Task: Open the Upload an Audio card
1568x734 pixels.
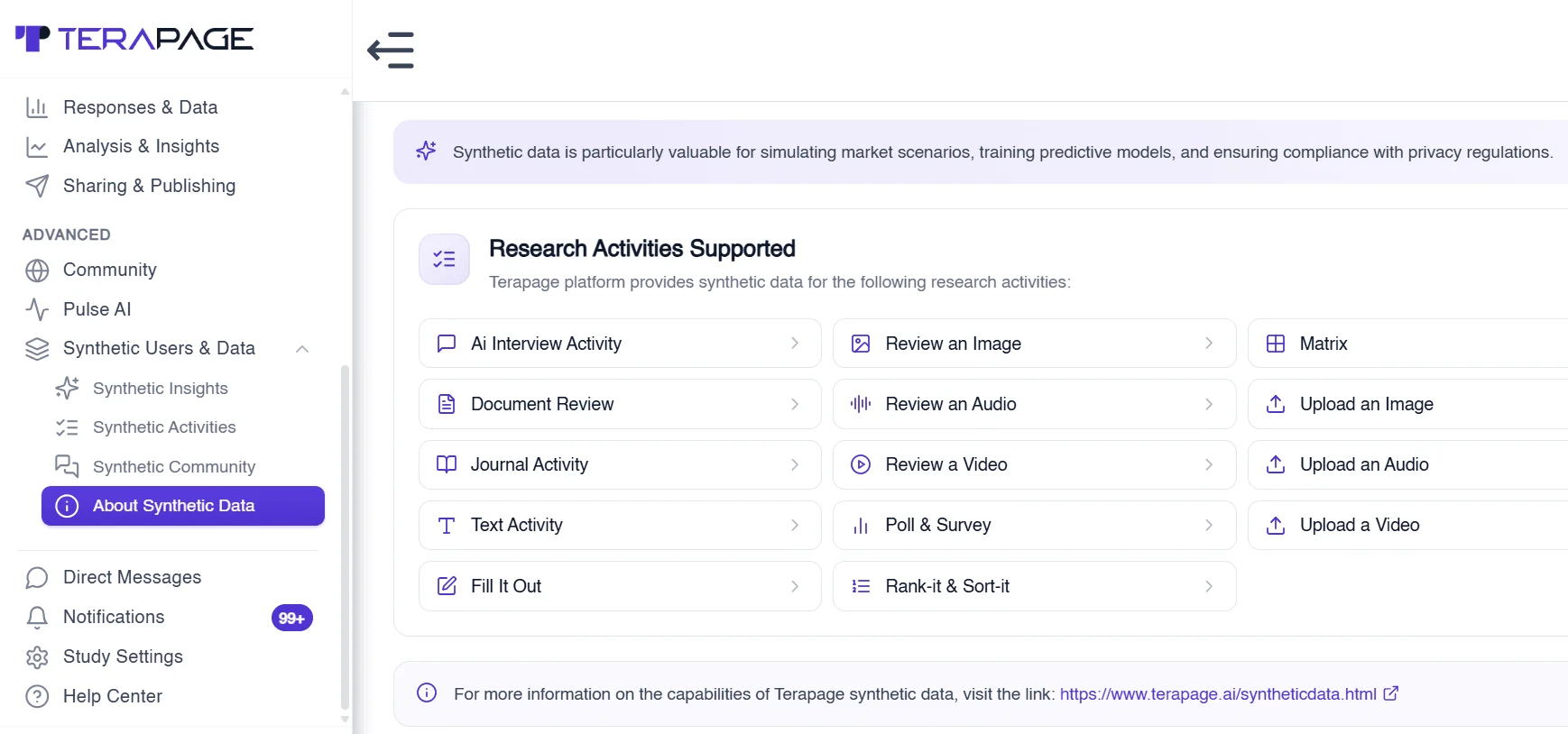Action: 1407,464
